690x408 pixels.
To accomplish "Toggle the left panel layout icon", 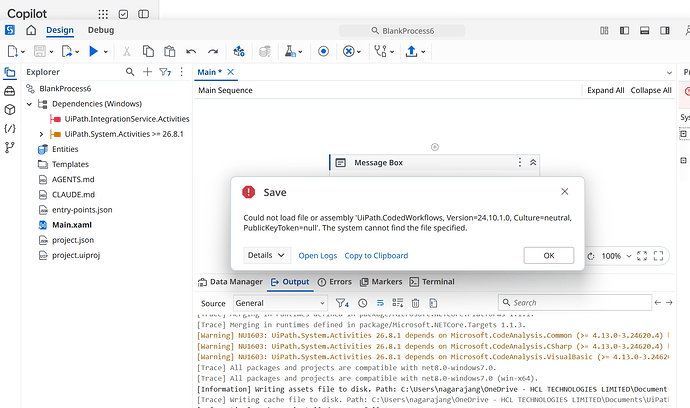I will tap(624, 30).
